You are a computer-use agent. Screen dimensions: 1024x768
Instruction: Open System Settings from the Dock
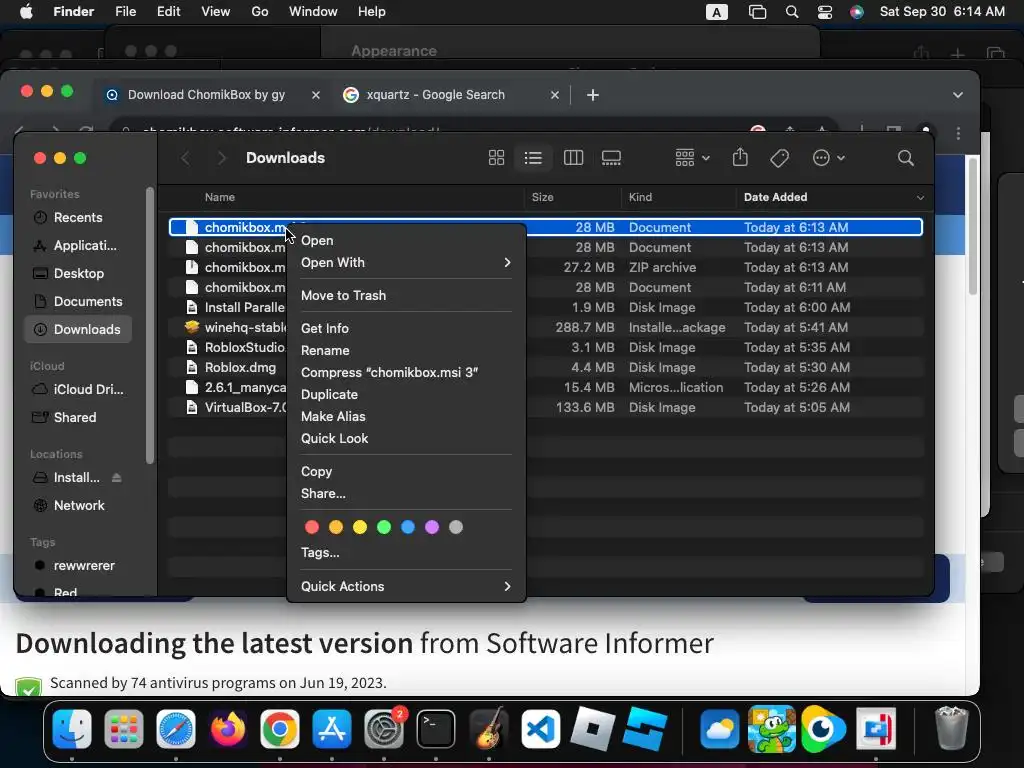[x=384, y=729]
